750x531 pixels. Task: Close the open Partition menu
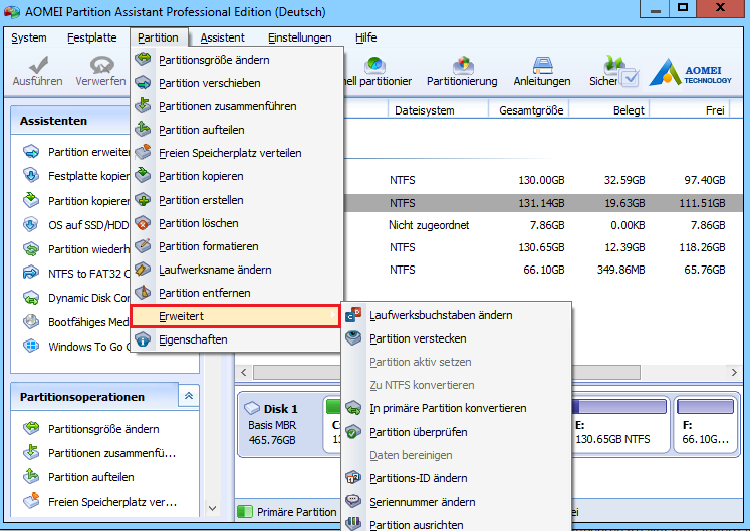pyautogui.click(x=158, y=37)
